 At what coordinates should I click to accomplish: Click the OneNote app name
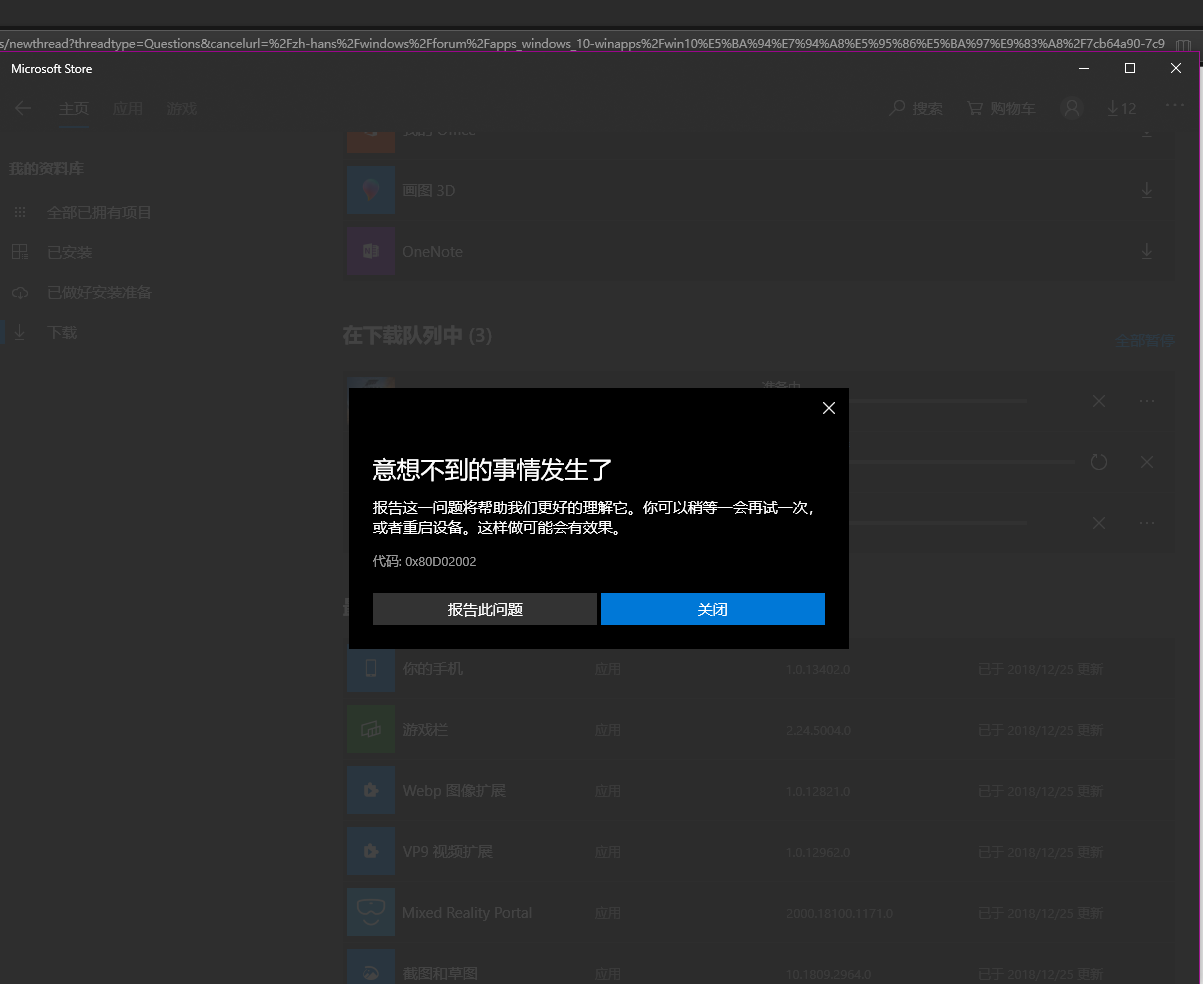432,251
